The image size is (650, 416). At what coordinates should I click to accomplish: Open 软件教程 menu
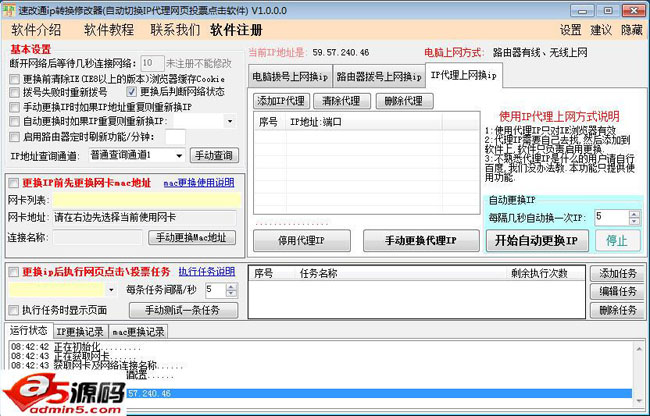(109, 30)
